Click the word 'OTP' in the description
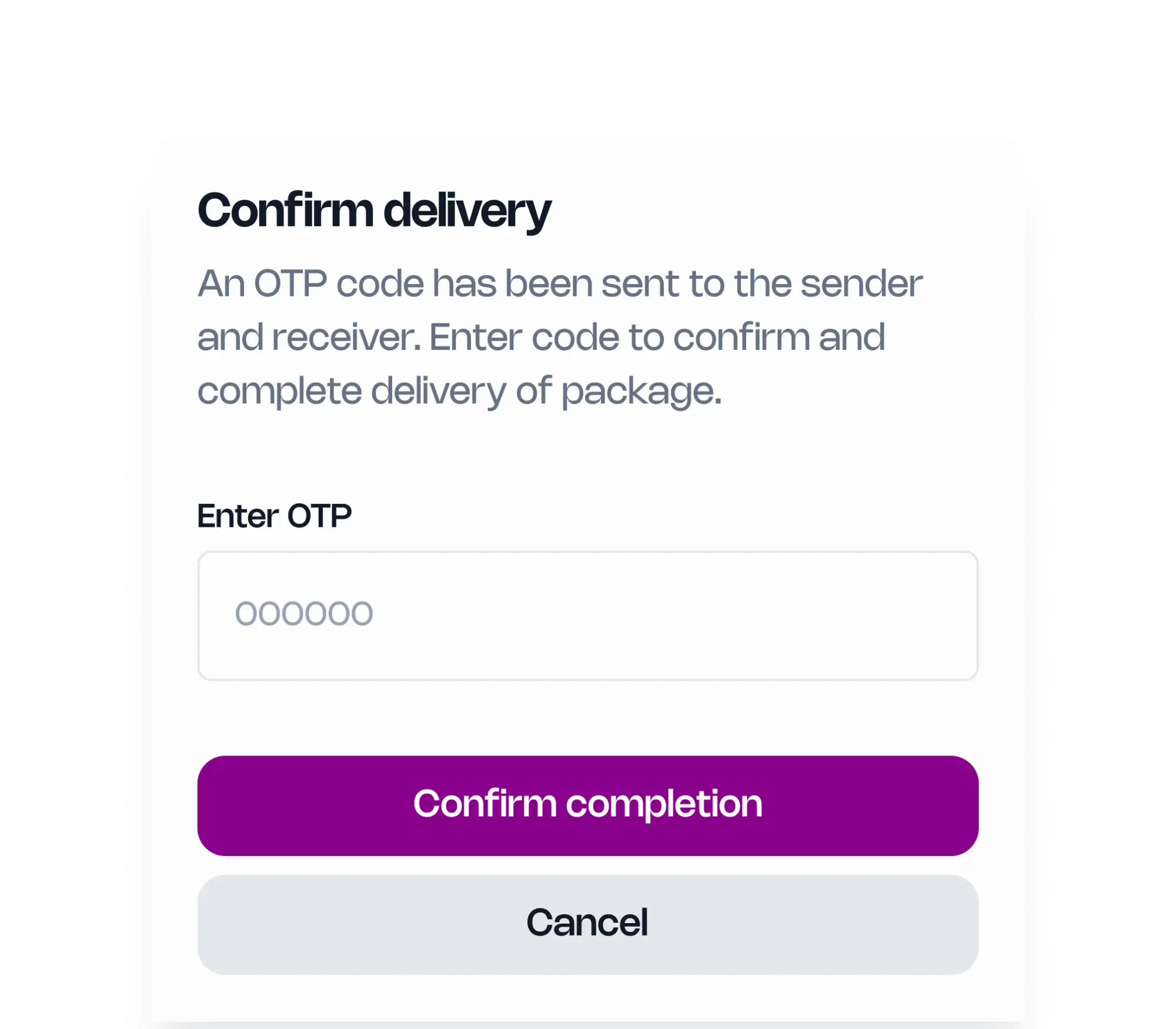The image size is (1176, 1029). click(x=290, y=284)
